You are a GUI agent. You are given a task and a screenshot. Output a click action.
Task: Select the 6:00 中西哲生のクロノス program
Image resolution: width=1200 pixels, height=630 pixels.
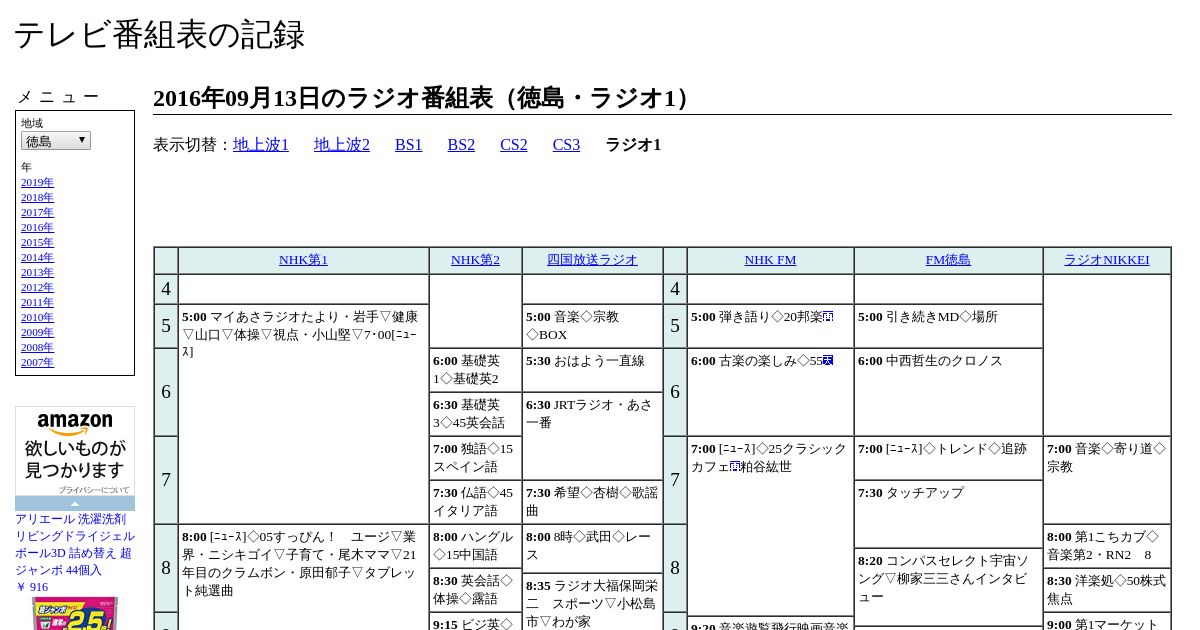pyautogui.click(x=948, y=392)
